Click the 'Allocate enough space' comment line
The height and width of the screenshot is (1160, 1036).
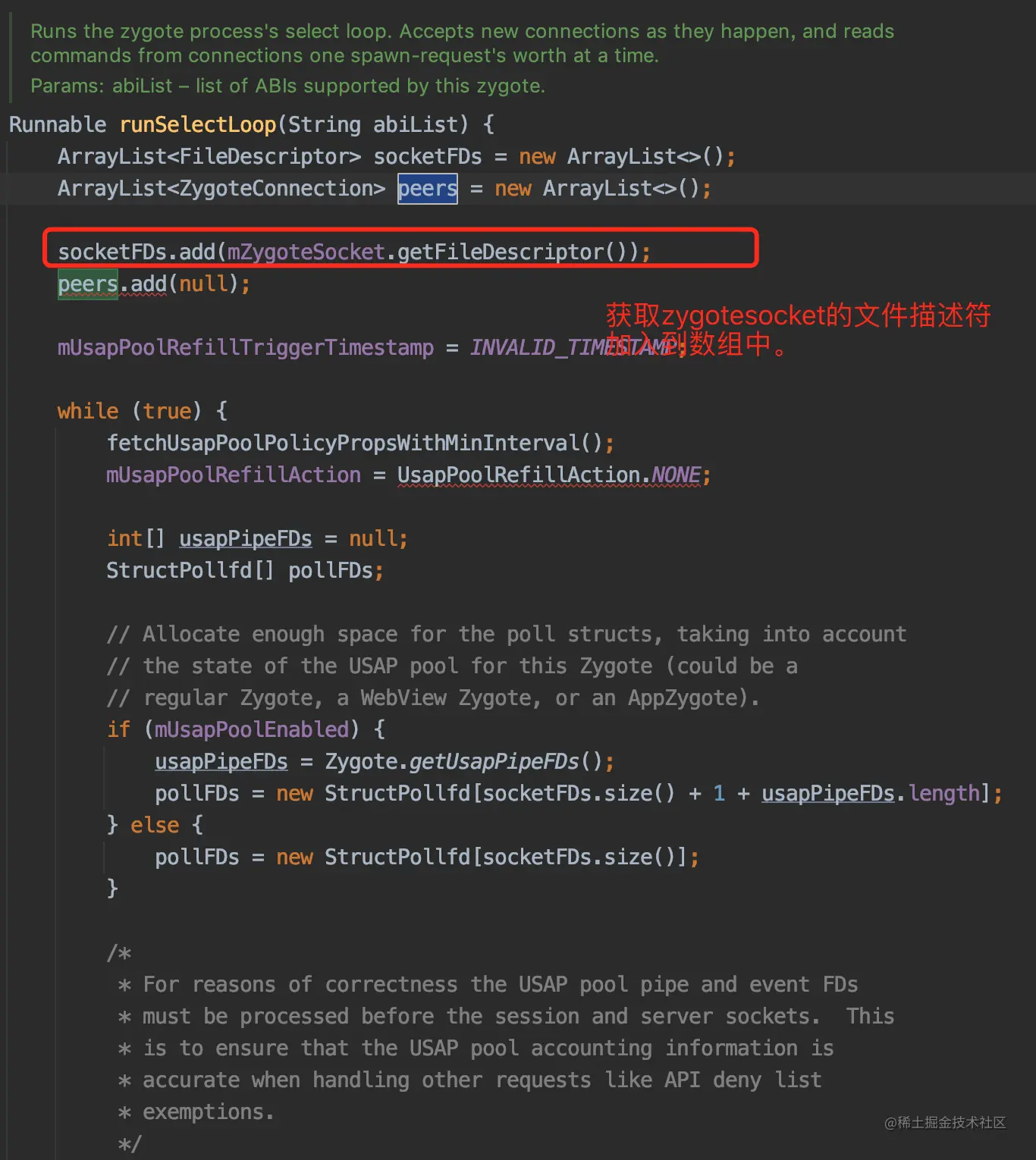(507, 634)
